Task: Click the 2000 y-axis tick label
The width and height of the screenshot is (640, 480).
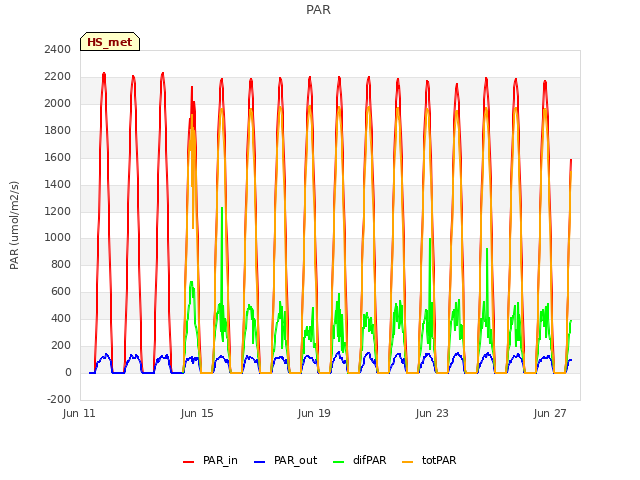Action: [58, 104]
